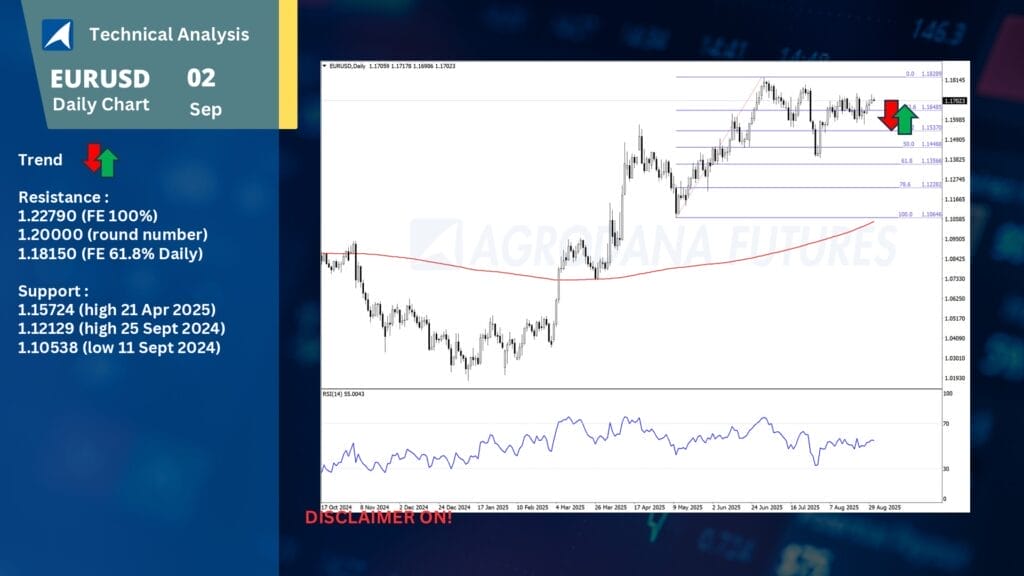This screenshot has height=576, width=1024.
Task: Click the EURUSD,Daily chart dropdown triangle
Action: click(324, 66)
